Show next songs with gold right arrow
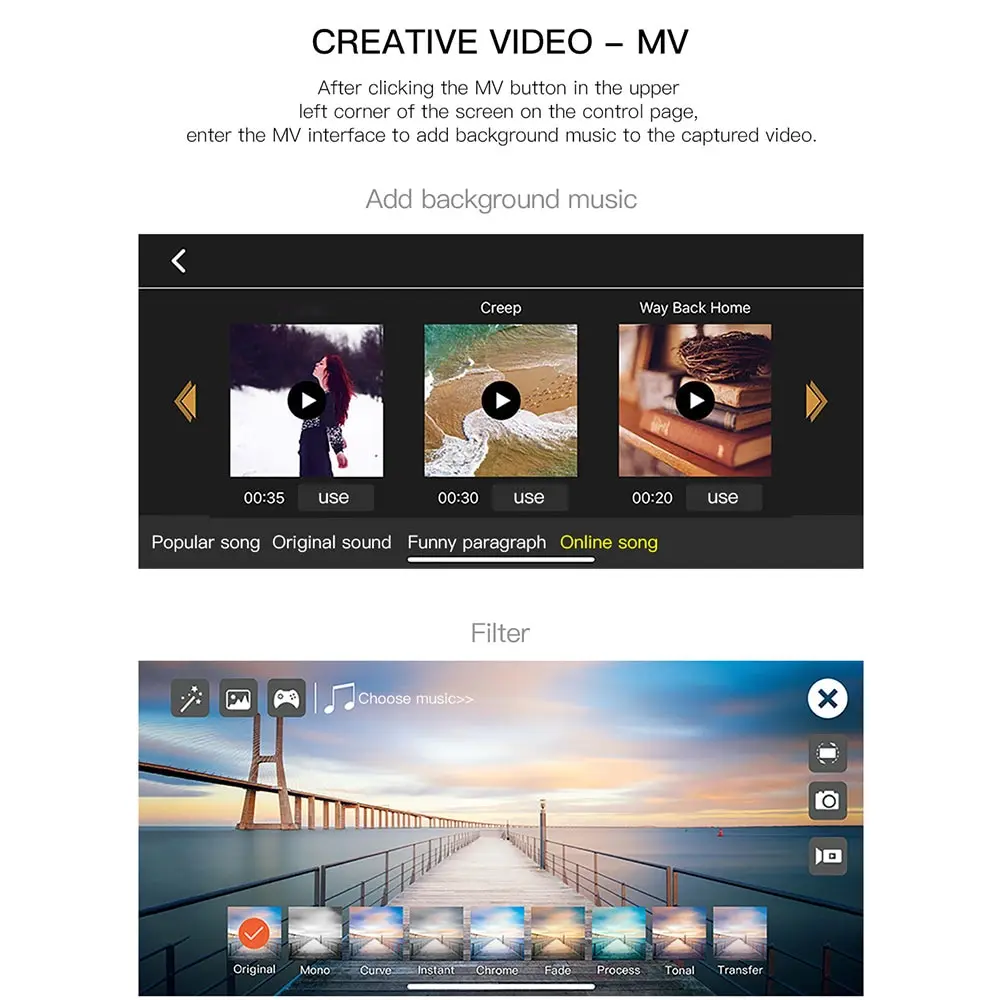 click(x=816, y=401)
